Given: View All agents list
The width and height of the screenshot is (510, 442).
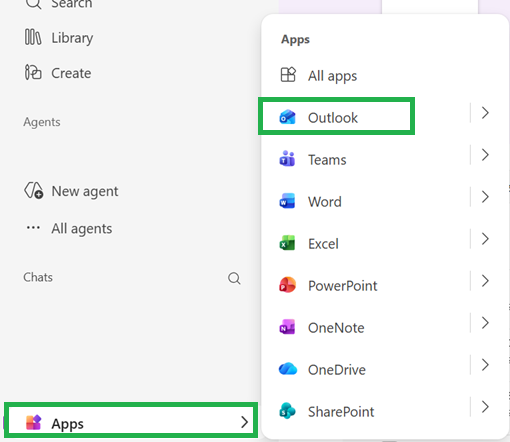Looking at the screenshot, I should [69, 228].
